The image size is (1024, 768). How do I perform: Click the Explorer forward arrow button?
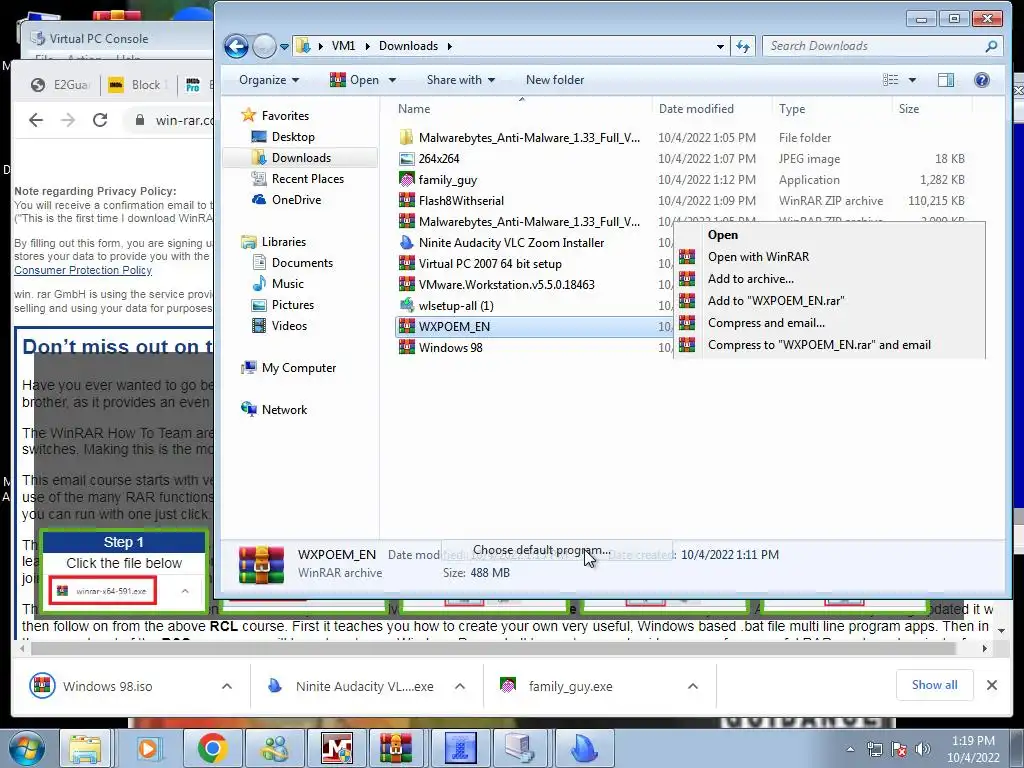pyautogui.click(x=264, y=46)
